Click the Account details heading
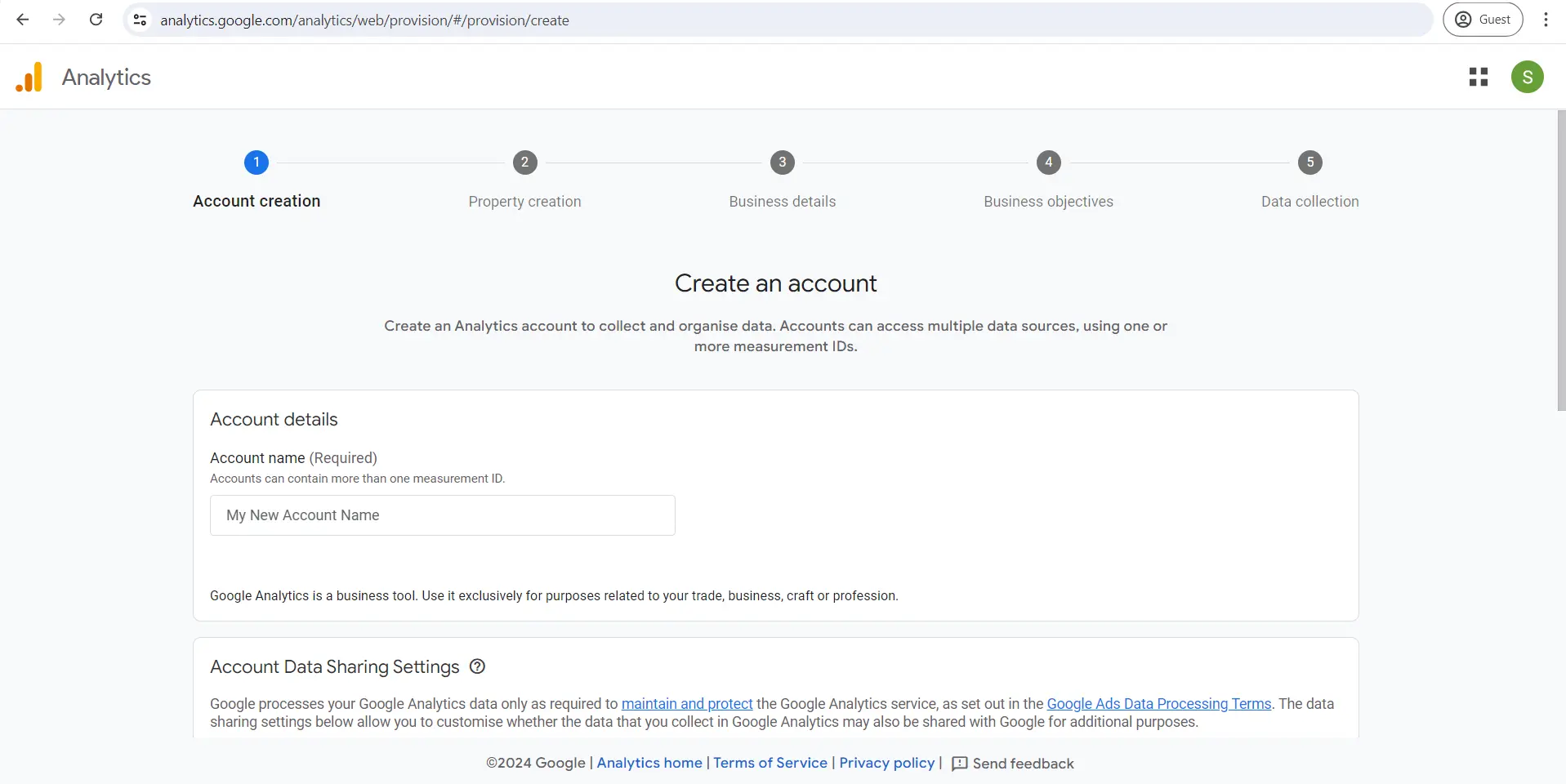The height and width of the screenshot is (784, 1566). (x=274, y=420)
